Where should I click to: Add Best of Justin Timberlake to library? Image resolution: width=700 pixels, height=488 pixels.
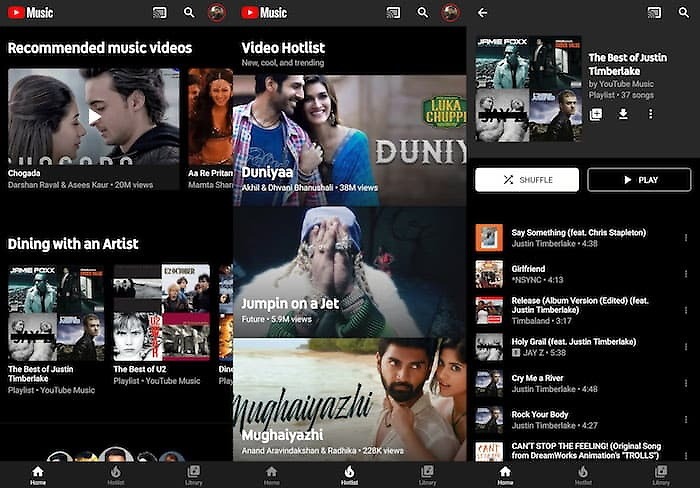click(596, 114)
